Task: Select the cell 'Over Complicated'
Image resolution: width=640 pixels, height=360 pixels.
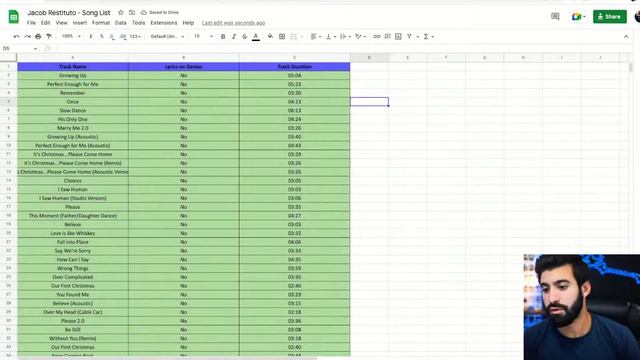Action: pos(73,277)
